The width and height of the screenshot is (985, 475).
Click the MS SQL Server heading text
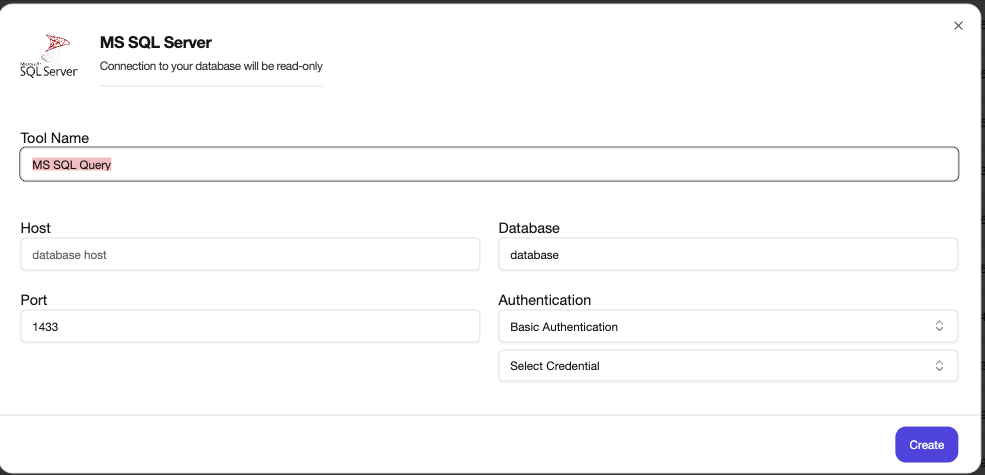coord(156,43)
